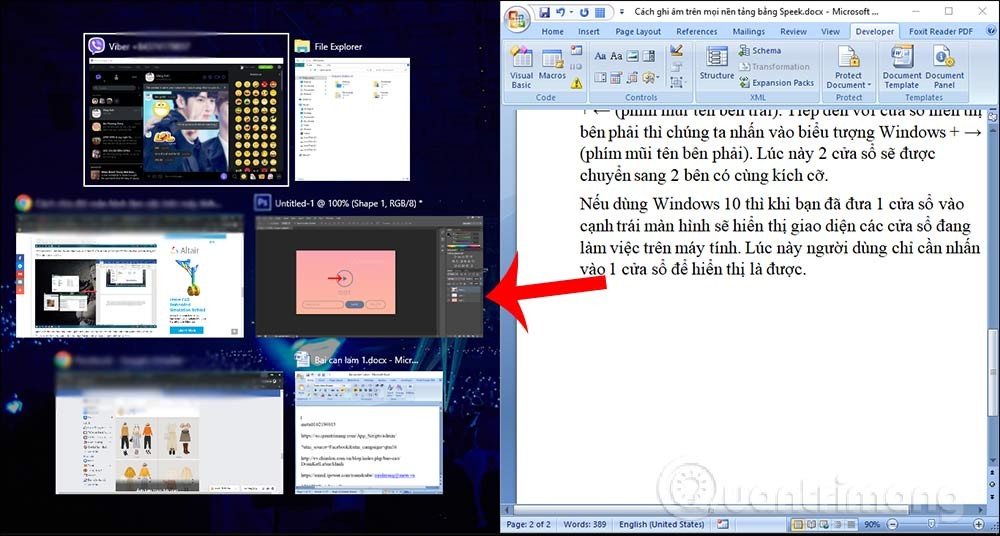Click the macro recording icon in status bar
Image resolution: width=1000 pixels, height=536 pixels.
[x=721, y=525]
